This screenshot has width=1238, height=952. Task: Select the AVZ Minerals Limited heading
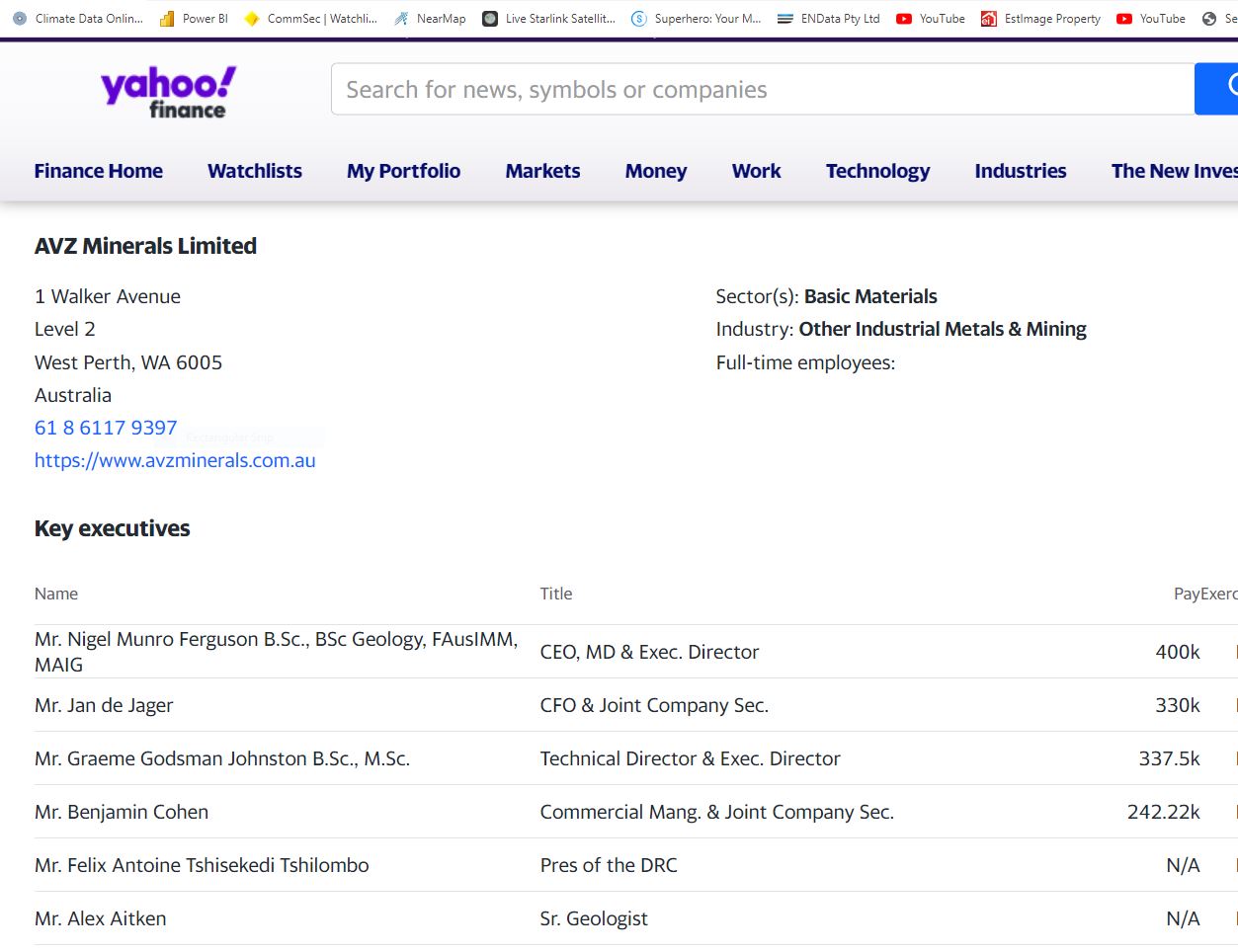click(145, 246)
